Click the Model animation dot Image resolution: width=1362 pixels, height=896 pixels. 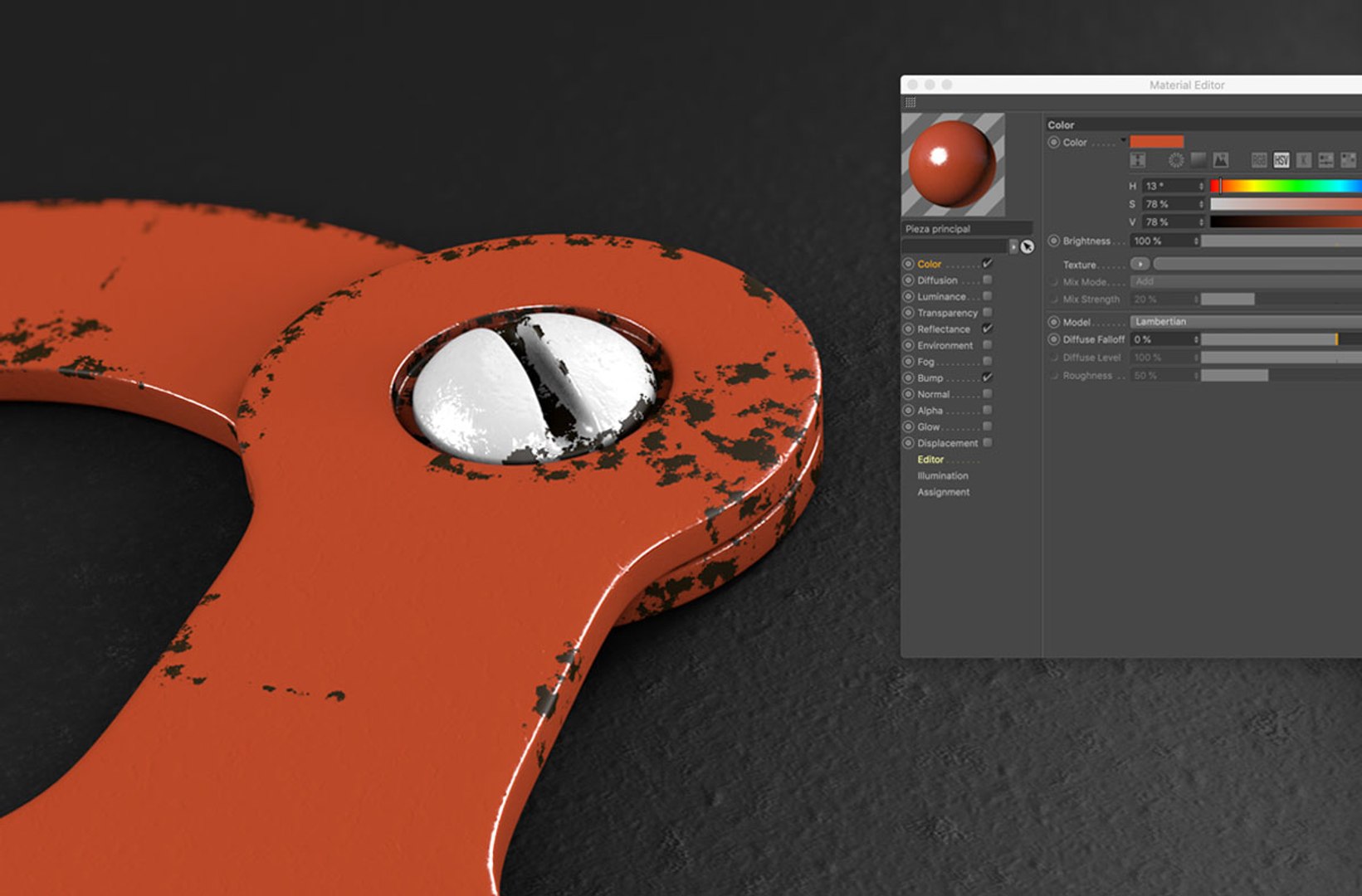point(1054,322)
